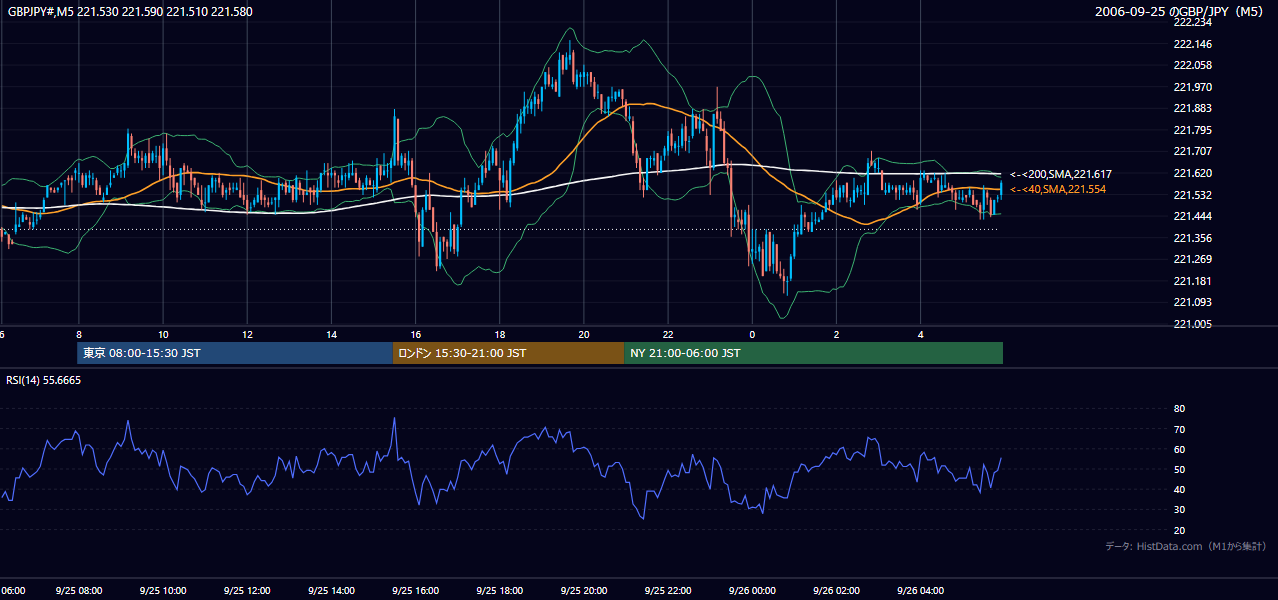The width and height of the screenshot is (1278, 600).
Task: Click price axis label 221.444
Action: (1194, 216)
